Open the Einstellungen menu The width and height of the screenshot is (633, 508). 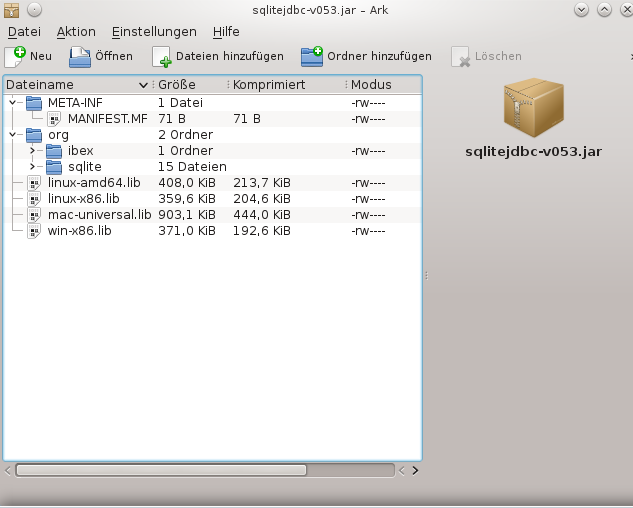pyautogui.click(x=154, y=31)
